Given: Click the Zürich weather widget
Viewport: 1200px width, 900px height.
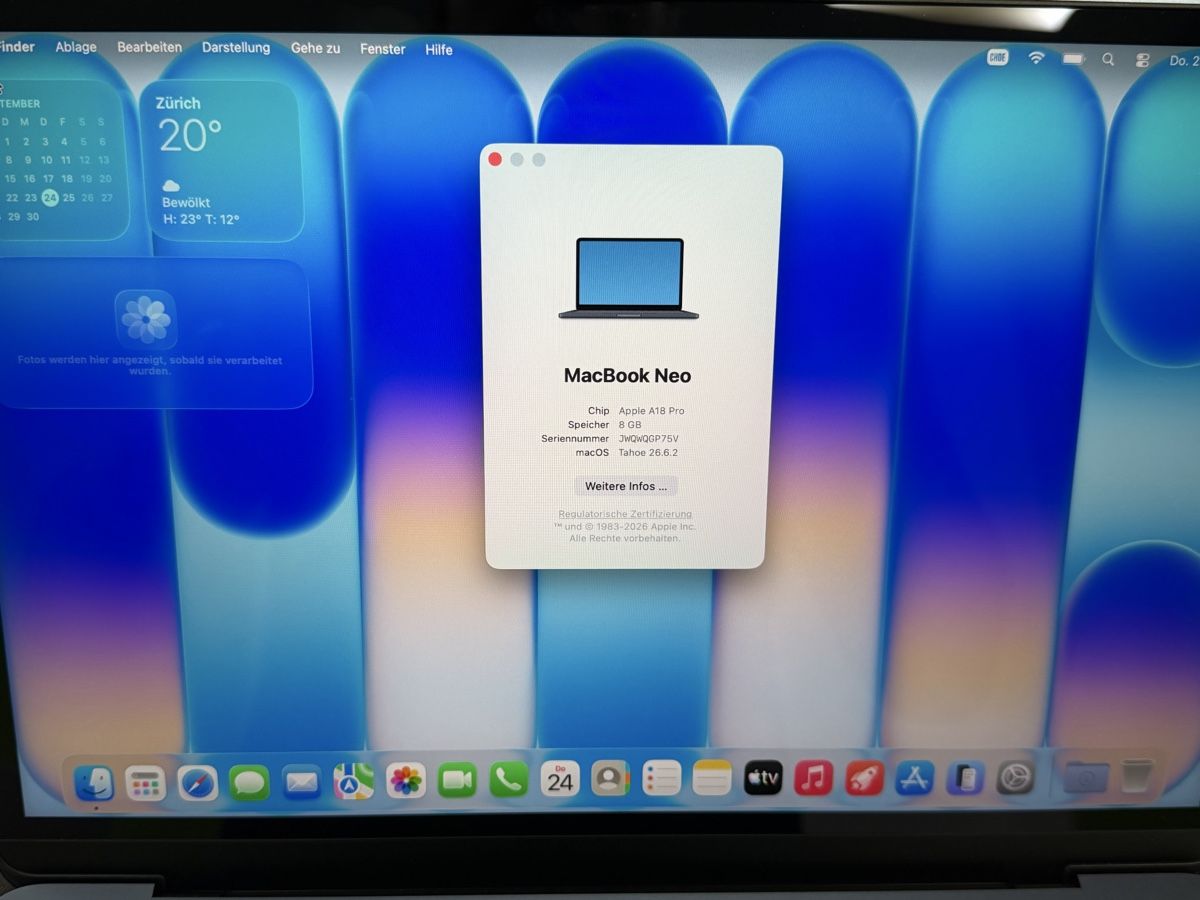Looking at the screenshot, I should 221,161.
